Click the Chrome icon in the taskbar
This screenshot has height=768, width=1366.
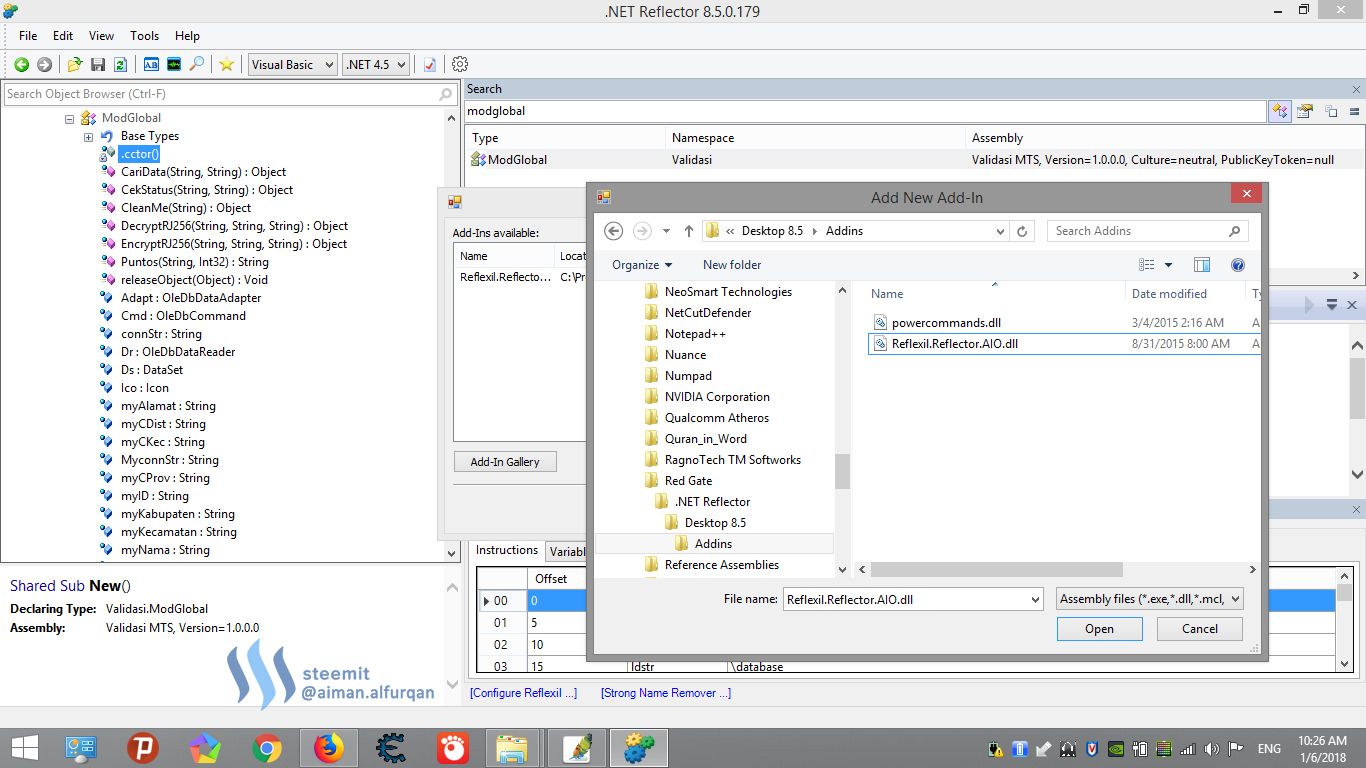[266, 748]
